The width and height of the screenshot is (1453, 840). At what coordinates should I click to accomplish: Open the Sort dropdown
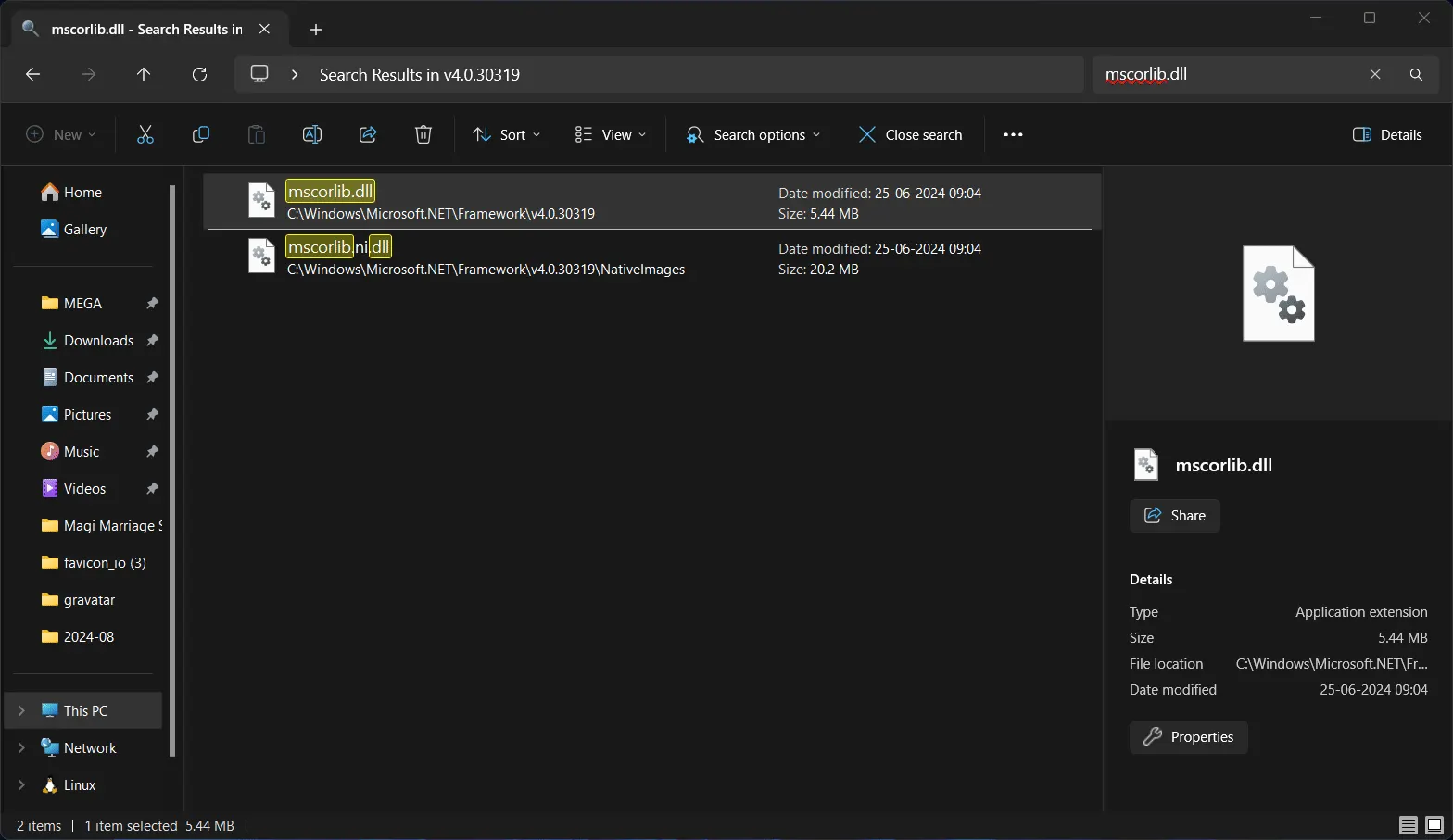pos(507,134)
